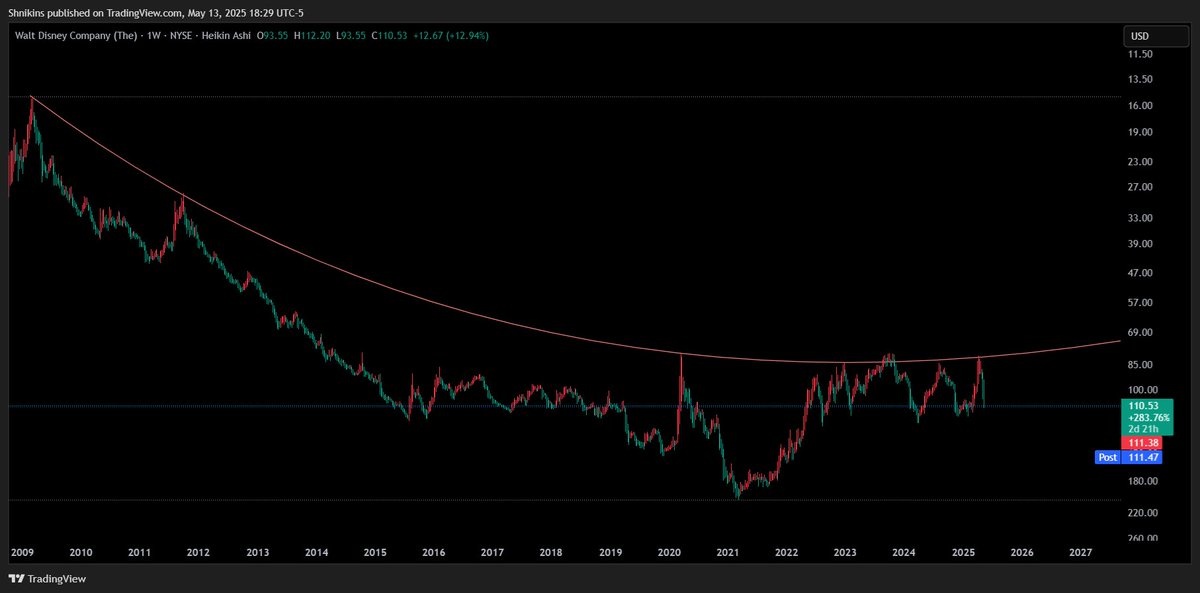This screenshot has width=1200, height=593.
Task: Click the 27.00 price axis label
Action: click(1141, 187)
